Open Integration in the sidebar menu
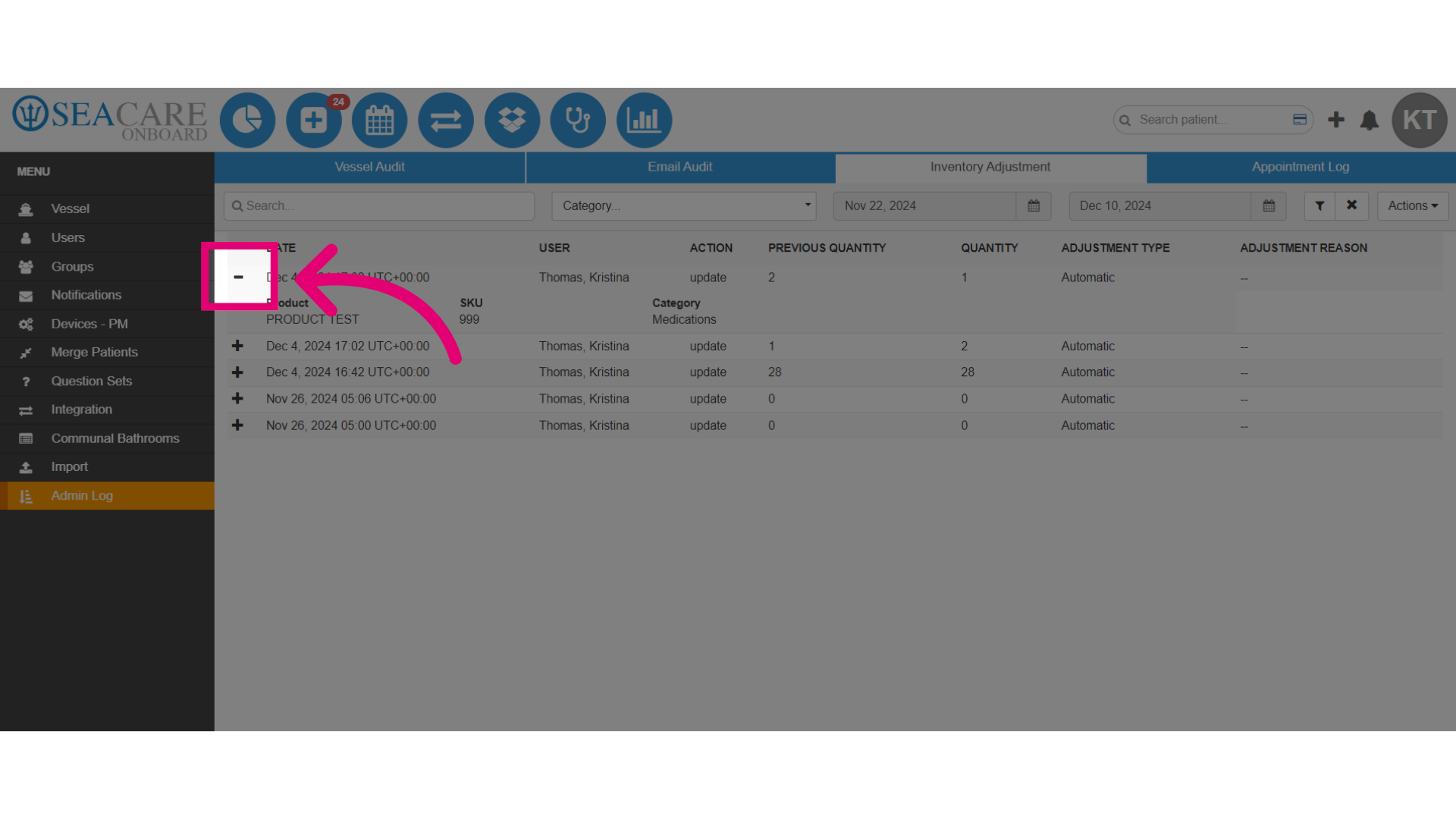This screenshot has width=1456, height=819. coord(107,409)
